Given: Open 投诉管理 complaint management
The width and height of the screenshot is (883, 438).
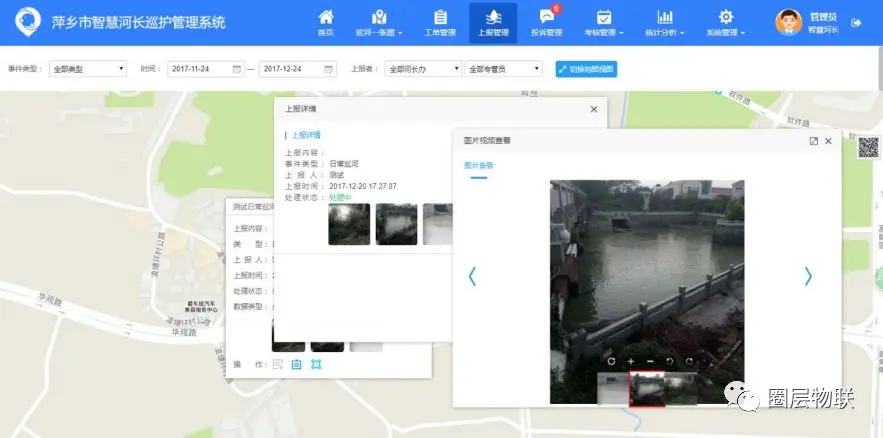Looking at the screenshot, I should click(546, 23).
